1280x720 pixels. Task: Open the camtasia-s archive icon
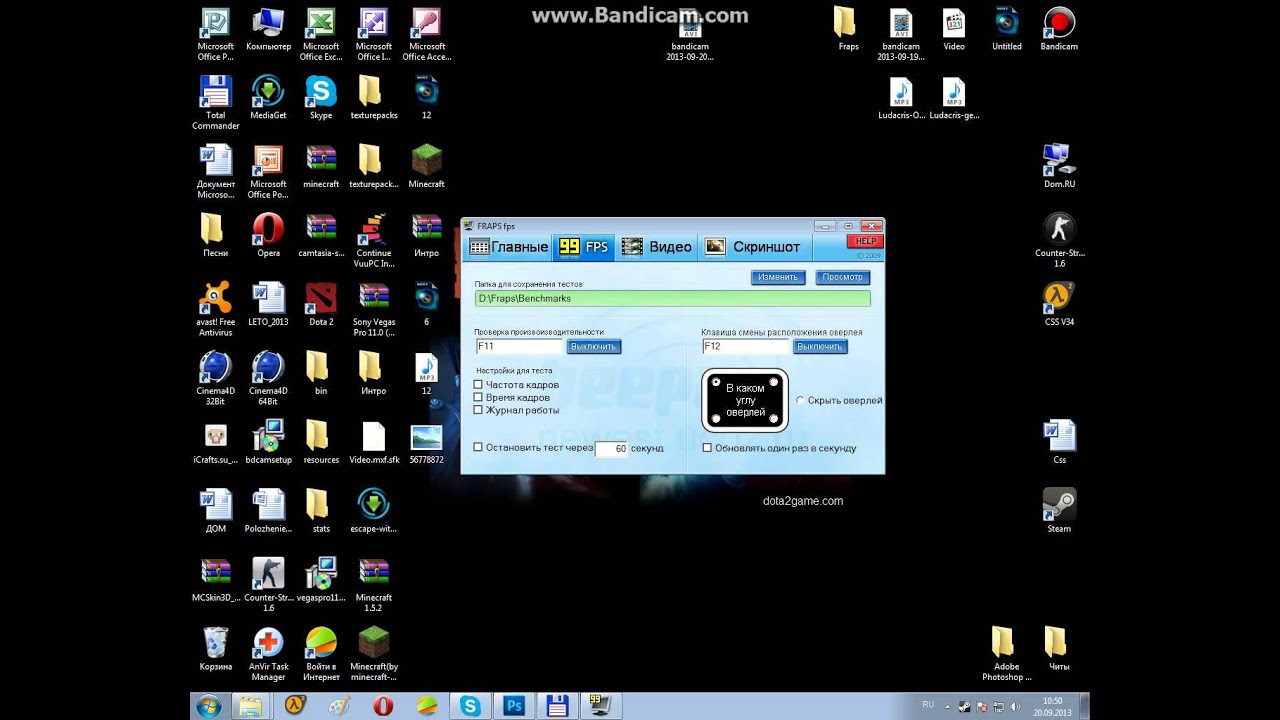(x=321, y=236)
